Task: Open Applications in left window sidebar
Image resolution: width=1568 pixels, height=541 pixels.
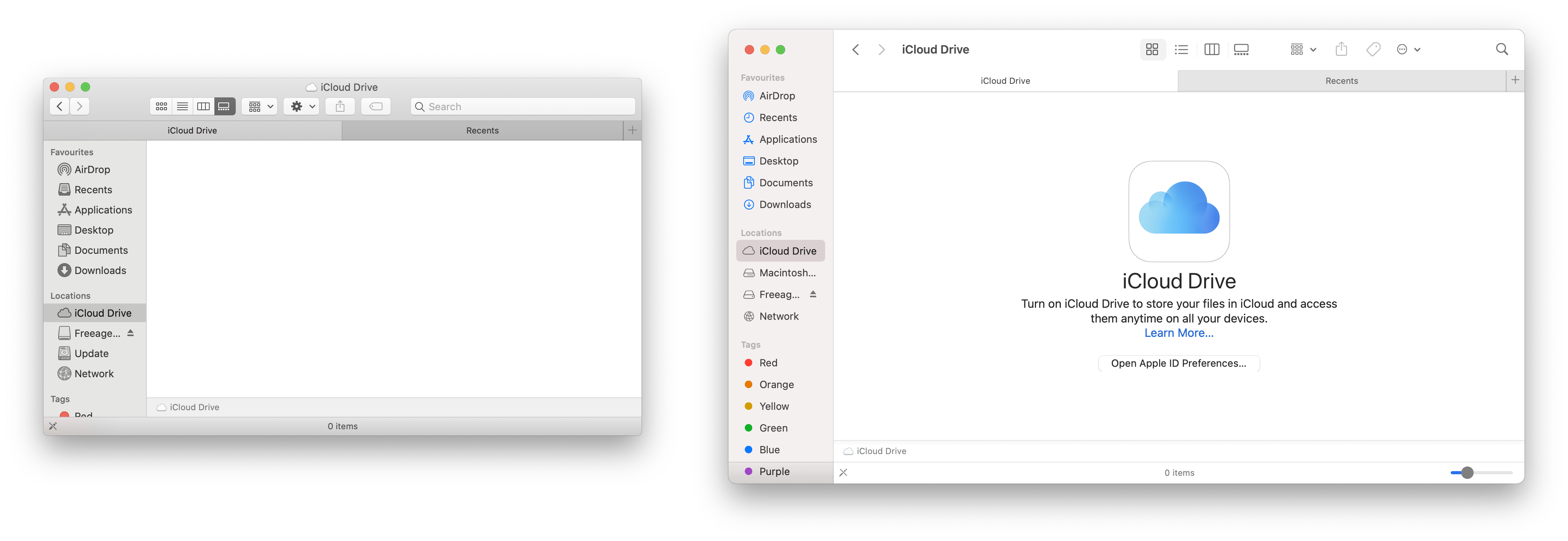Action: pos(95,209)
